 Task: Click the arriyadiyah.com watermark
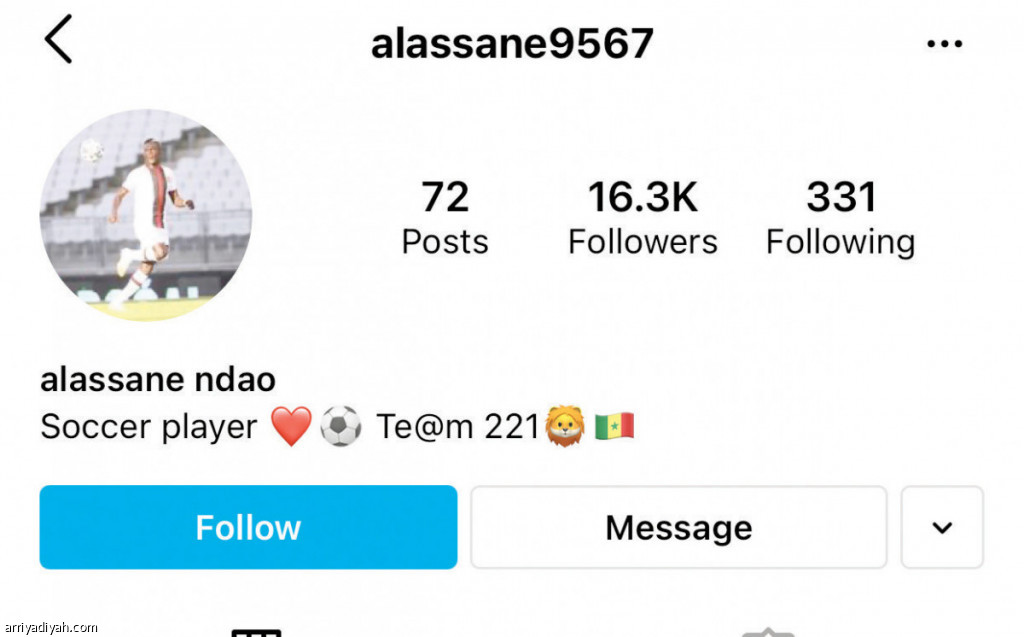tap(50, 628)
